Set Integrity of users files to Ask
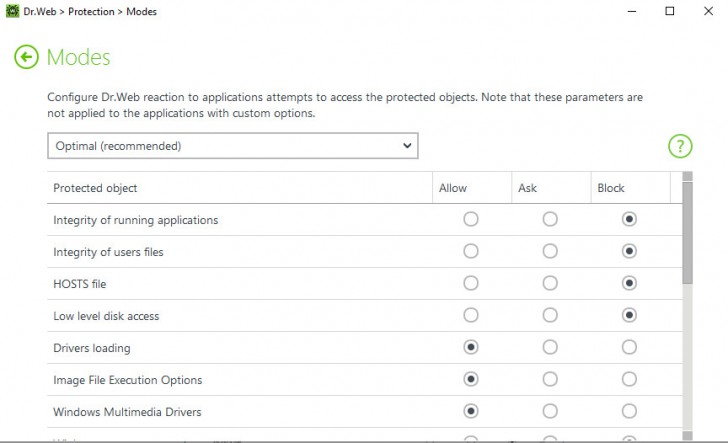Screen dimensions: 728x443 [x=550, y=251]
